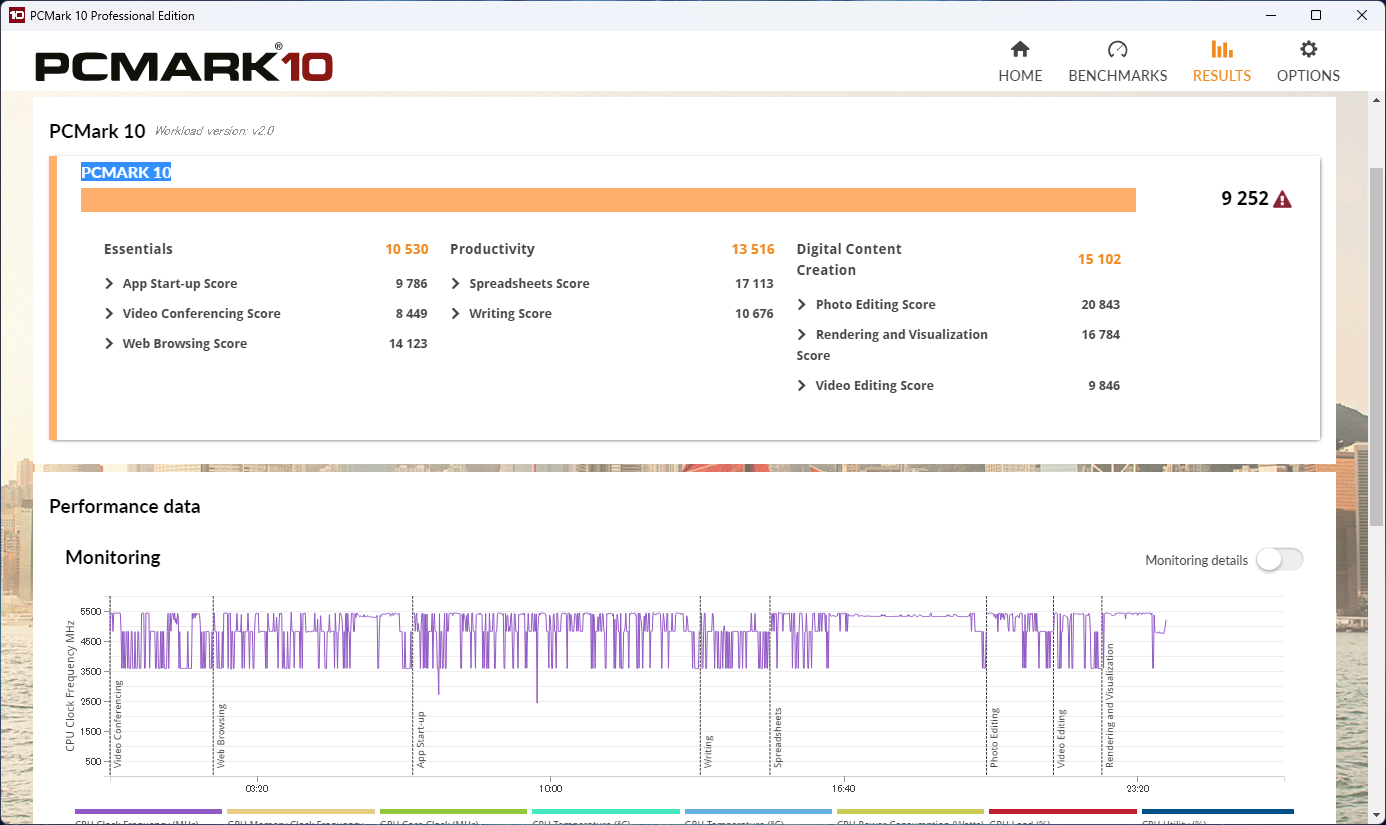The height and width of the screenshot is (825, 1386).
Task: Expand Photo Editing Score details
Action: click(x=802, y=305)
